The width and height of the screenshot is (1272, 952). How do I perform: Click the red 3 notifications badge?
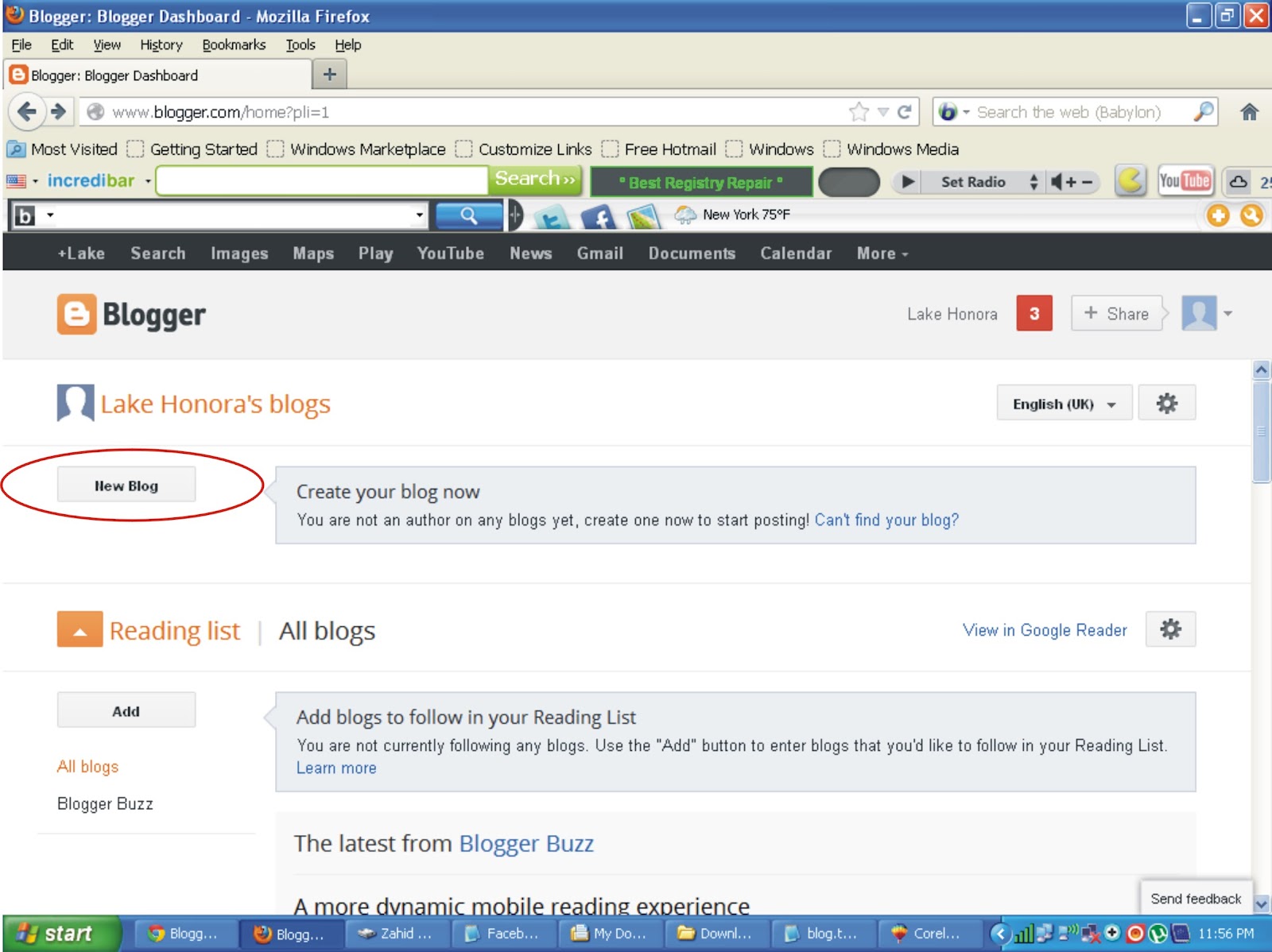tap(1034, 313)
